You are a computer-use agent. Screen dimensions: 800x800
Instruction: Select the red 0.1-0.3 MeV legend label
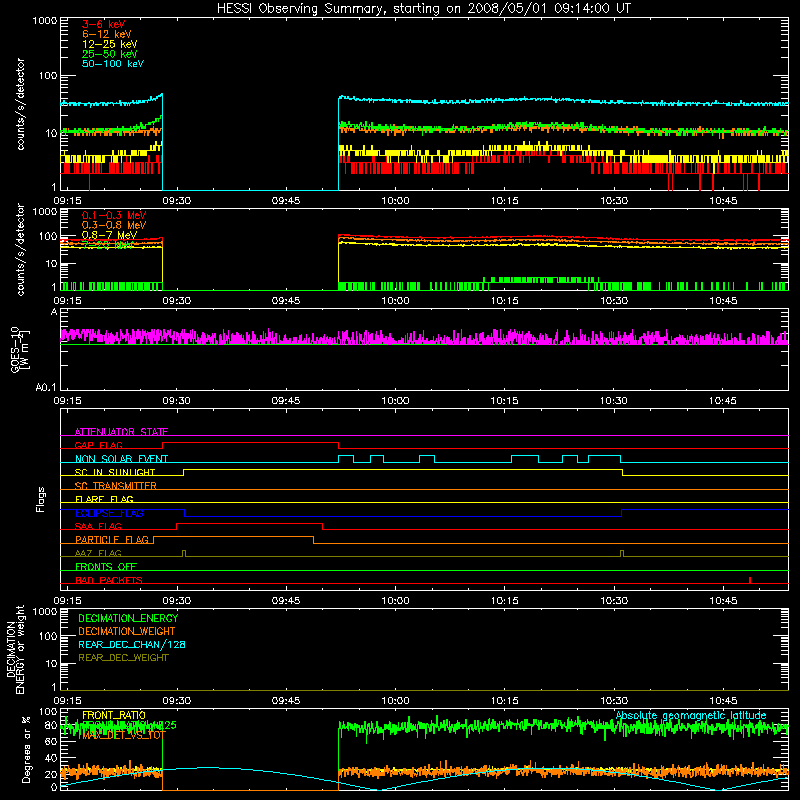[x=114, y=216]
